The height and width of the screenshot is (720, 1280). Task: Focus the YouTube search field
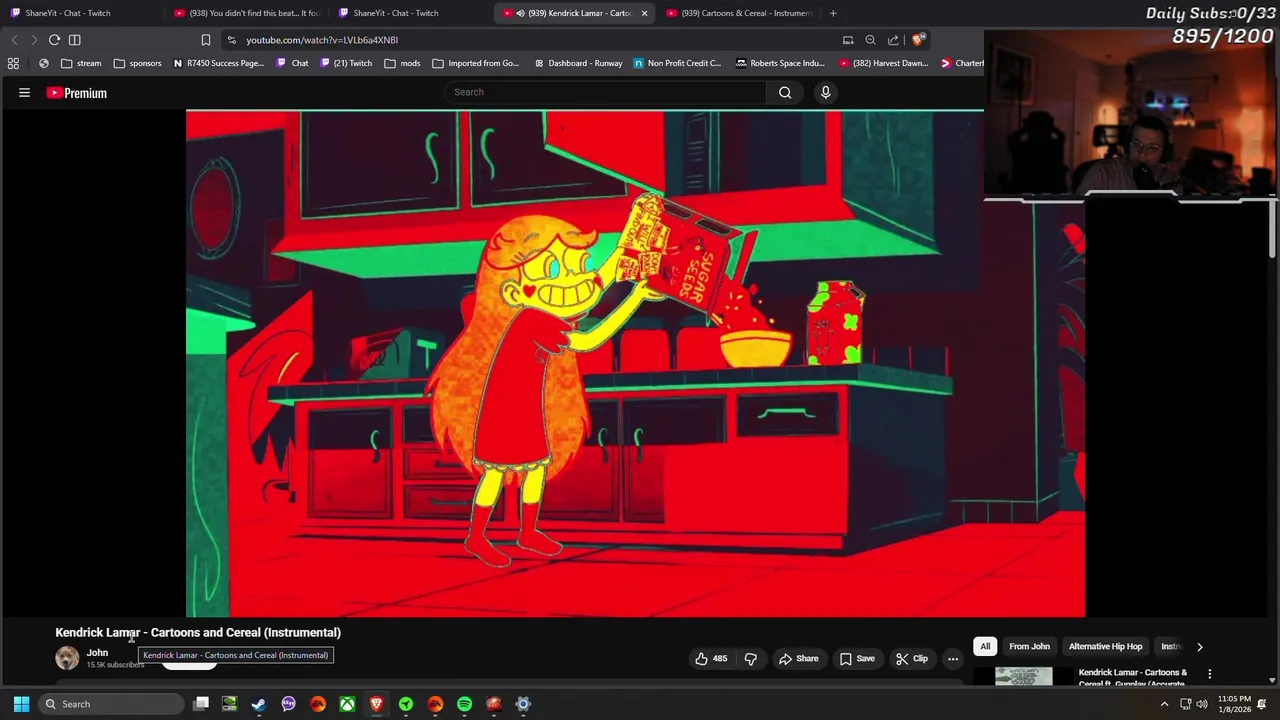tap(605, 92)
